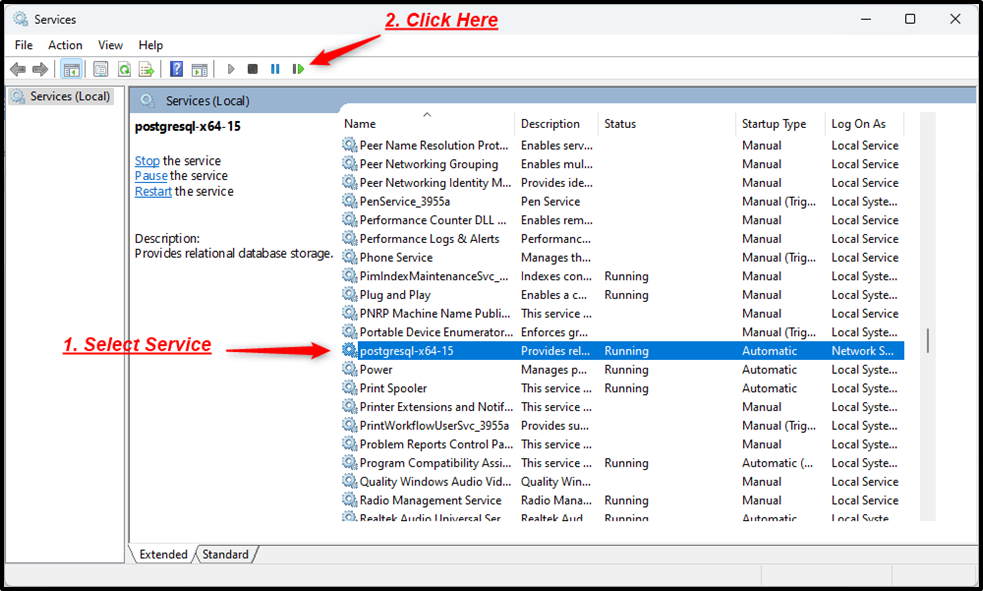Image resolution: width=983 pixels, height=591 pixels.
Task: Click the Restart the service link
Action: pos(153,191)
